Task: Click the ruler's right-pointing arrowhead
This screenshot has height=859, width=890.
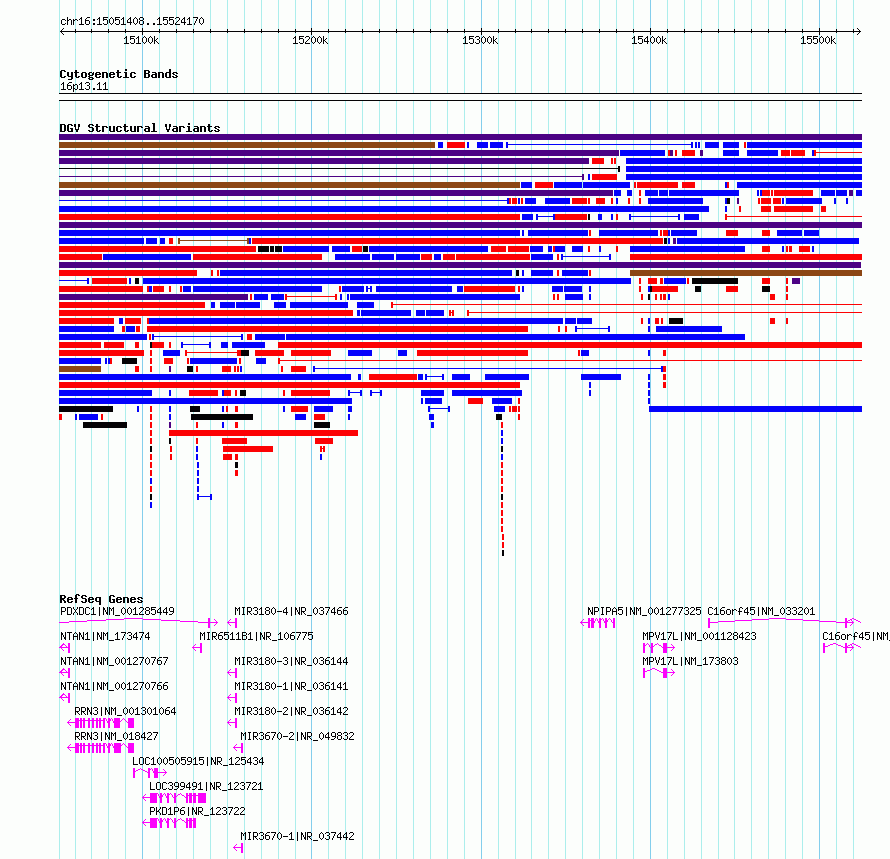Action: point(858,32)
